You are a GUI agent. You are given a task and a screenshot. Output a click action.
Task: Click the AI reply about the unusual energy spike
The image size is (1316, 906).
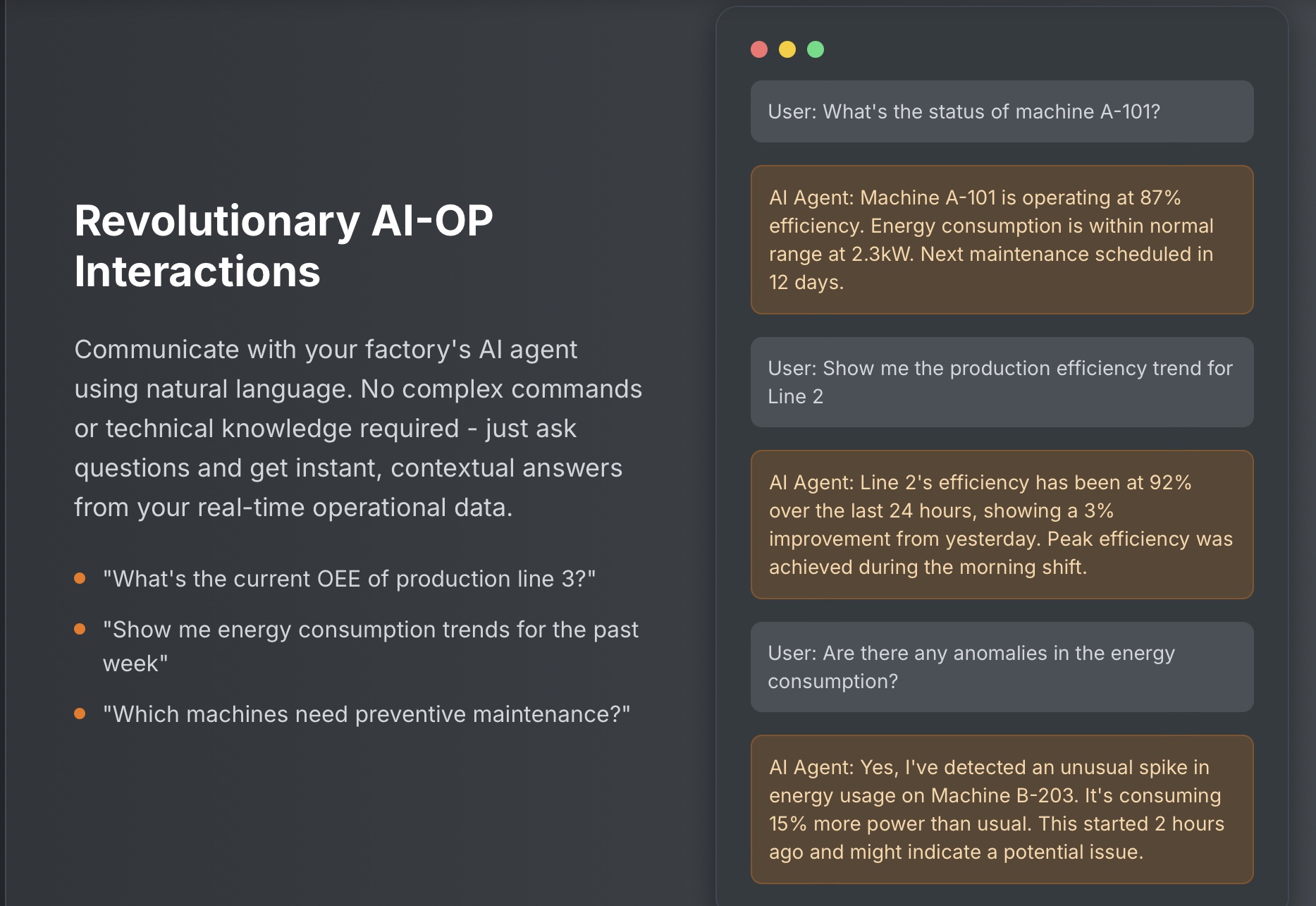(1001, 809)
